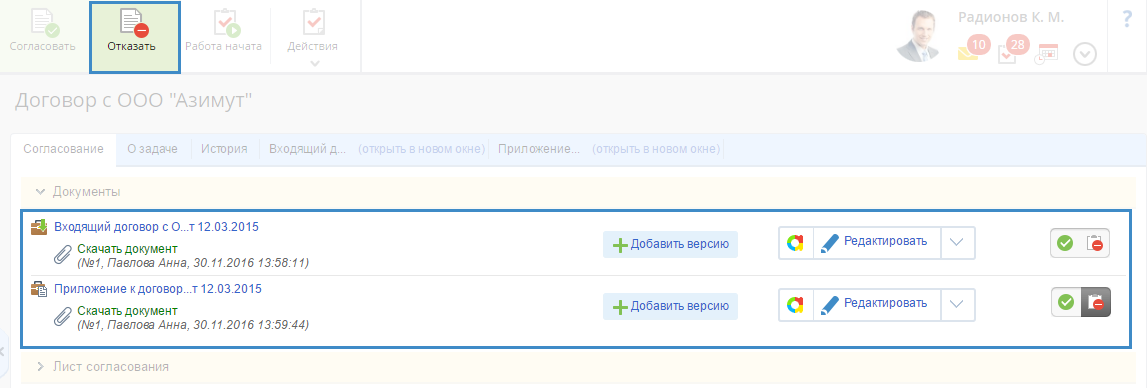Screen dimensions: 1147x388
Task: Open the dropdown arrow next to first Редактировать
Action: 958,242
